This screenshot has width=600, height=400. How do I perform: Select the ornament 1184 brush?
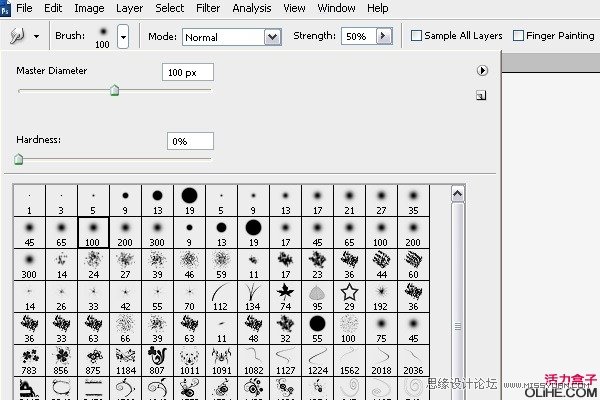coord(125,361)
